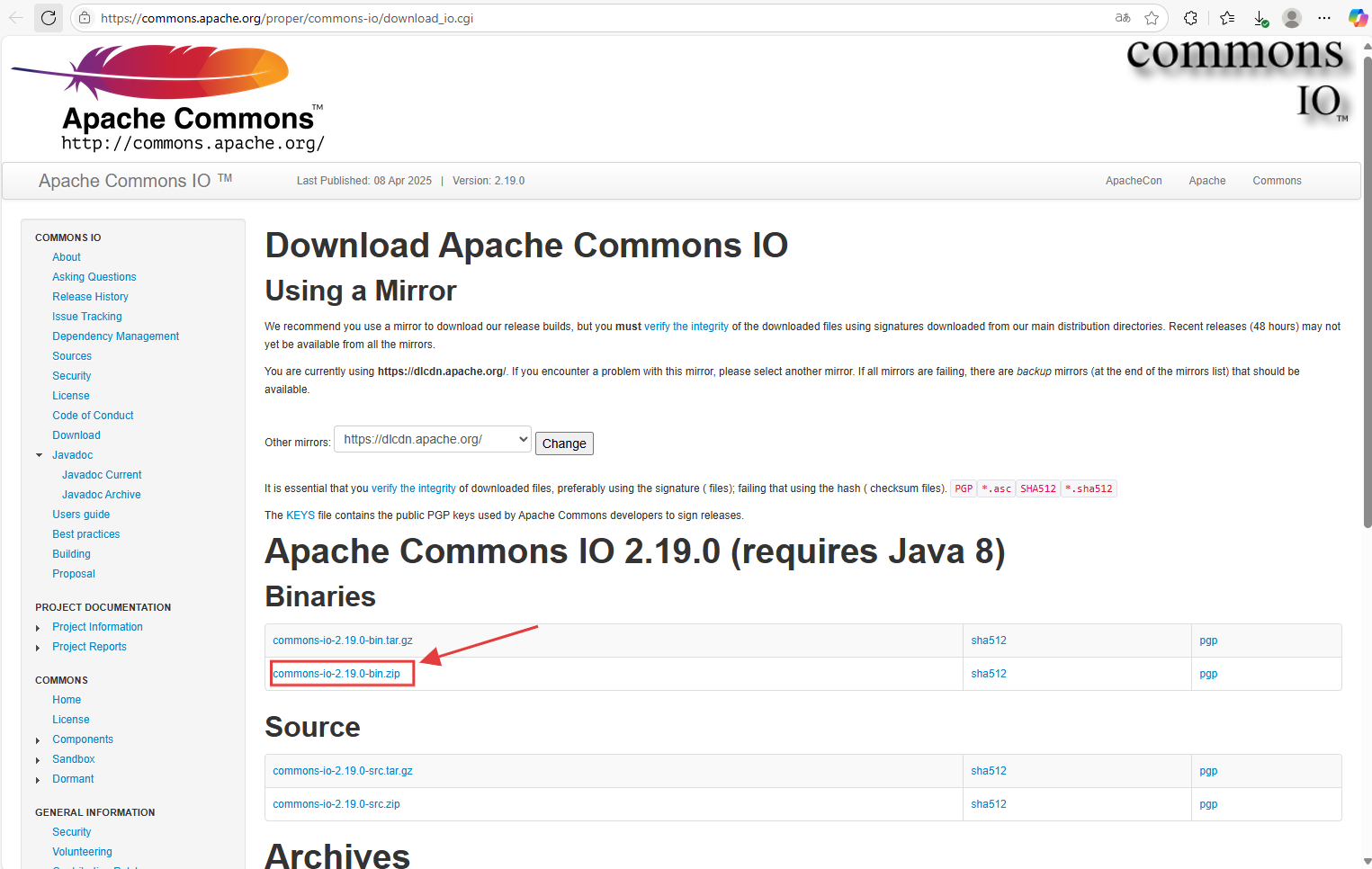The width and height of the screenshot is (1372, 869).
Task: Open the ApacheCon navigation entry
Action: 1134,180
